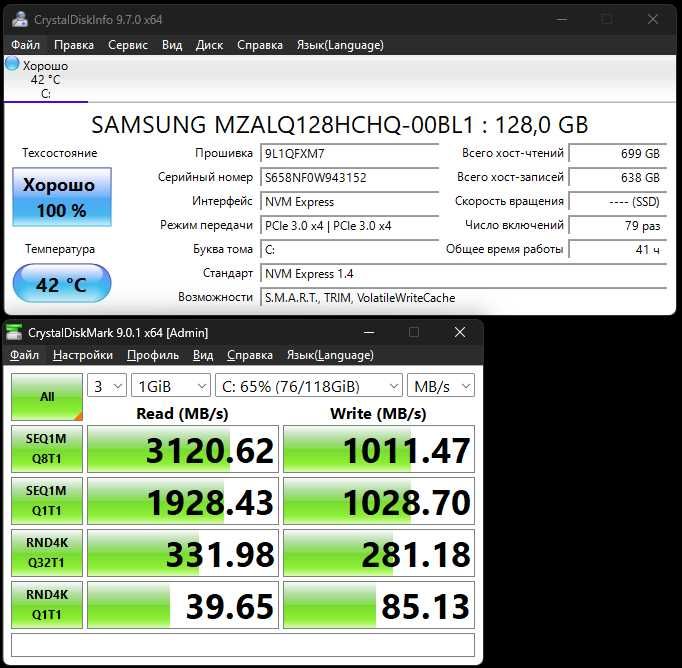
Task: Select the C: drive tab showing Хорошо 42 °C
Action: coord(45,79)
